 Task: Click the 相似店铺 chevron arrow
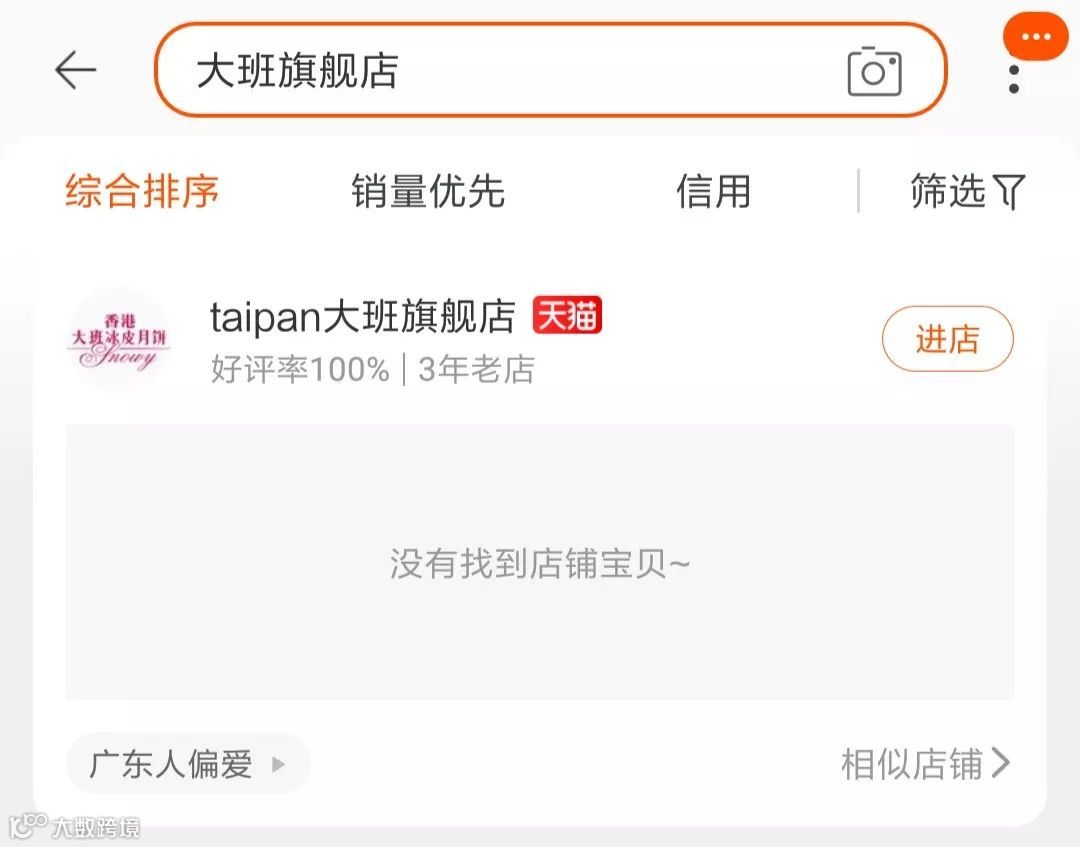pos(1001,763)
